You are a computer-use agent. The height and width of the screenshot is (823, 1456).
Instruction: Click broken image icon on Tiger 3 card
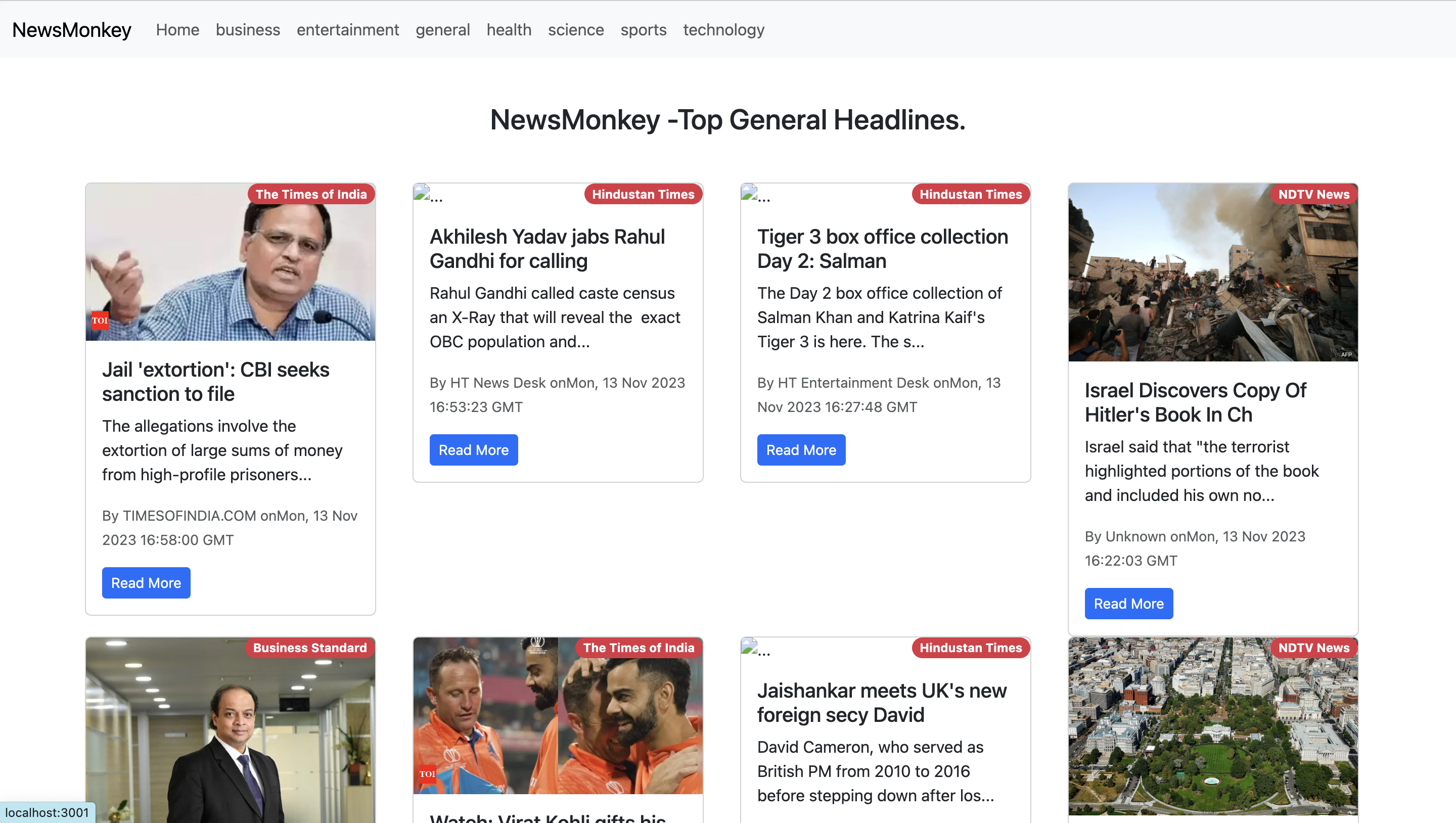coord(749,193)
